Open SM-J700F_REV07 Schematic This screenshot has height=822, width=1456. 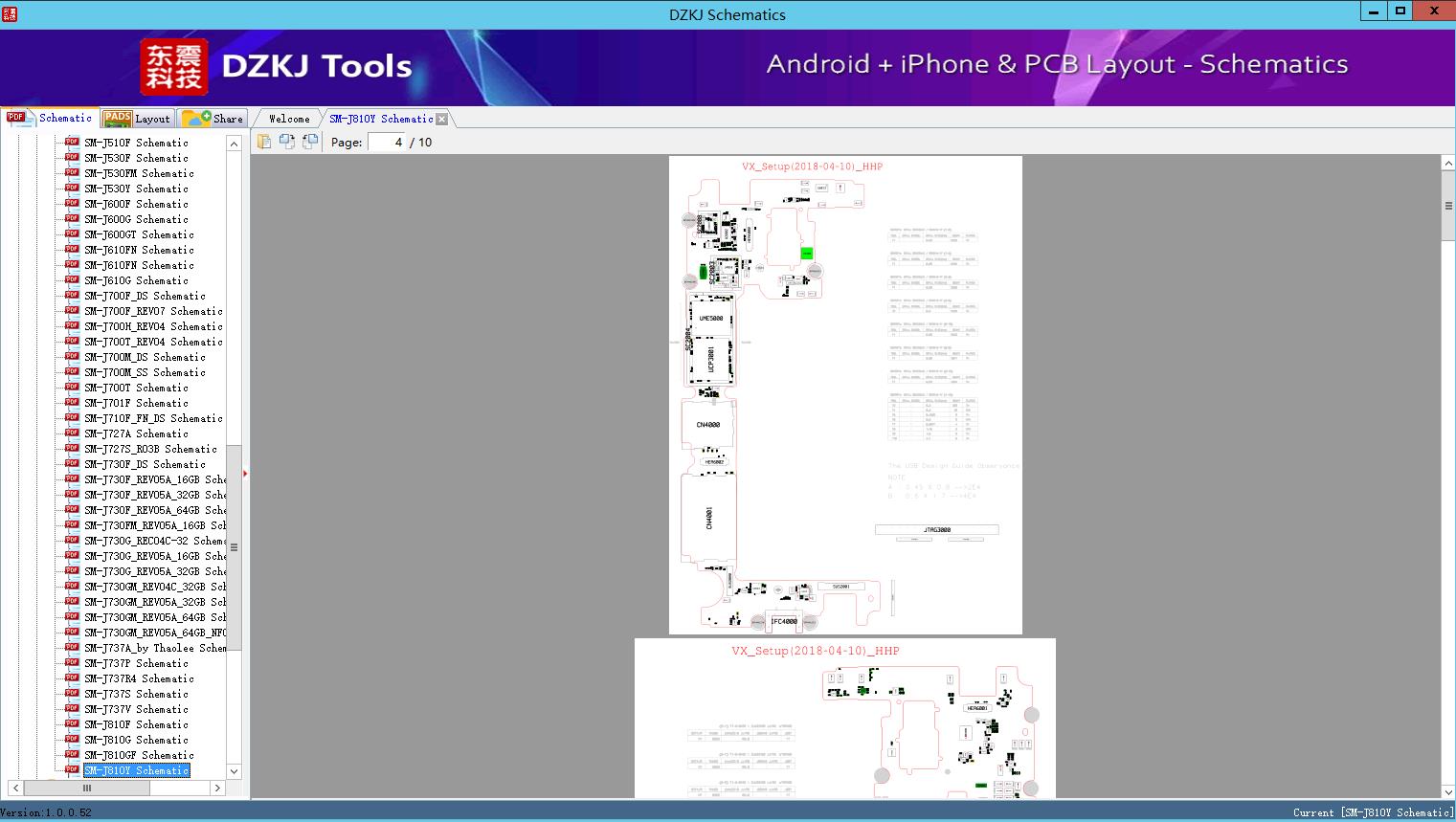153,311
